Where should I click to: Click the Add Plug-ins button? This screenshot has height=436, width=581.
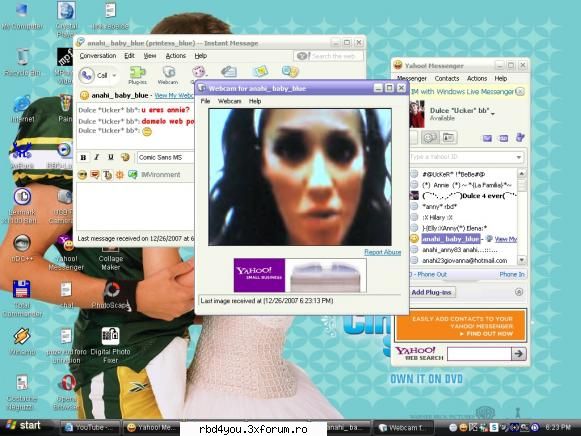pos(431,292)
